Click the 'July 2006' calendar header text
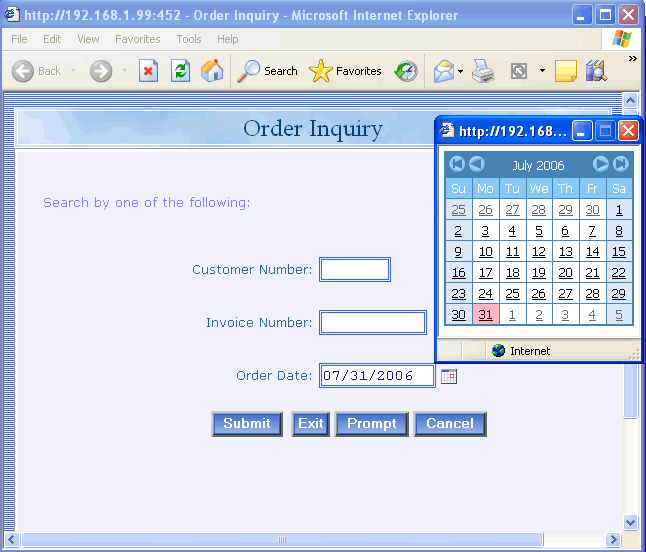 538,166
